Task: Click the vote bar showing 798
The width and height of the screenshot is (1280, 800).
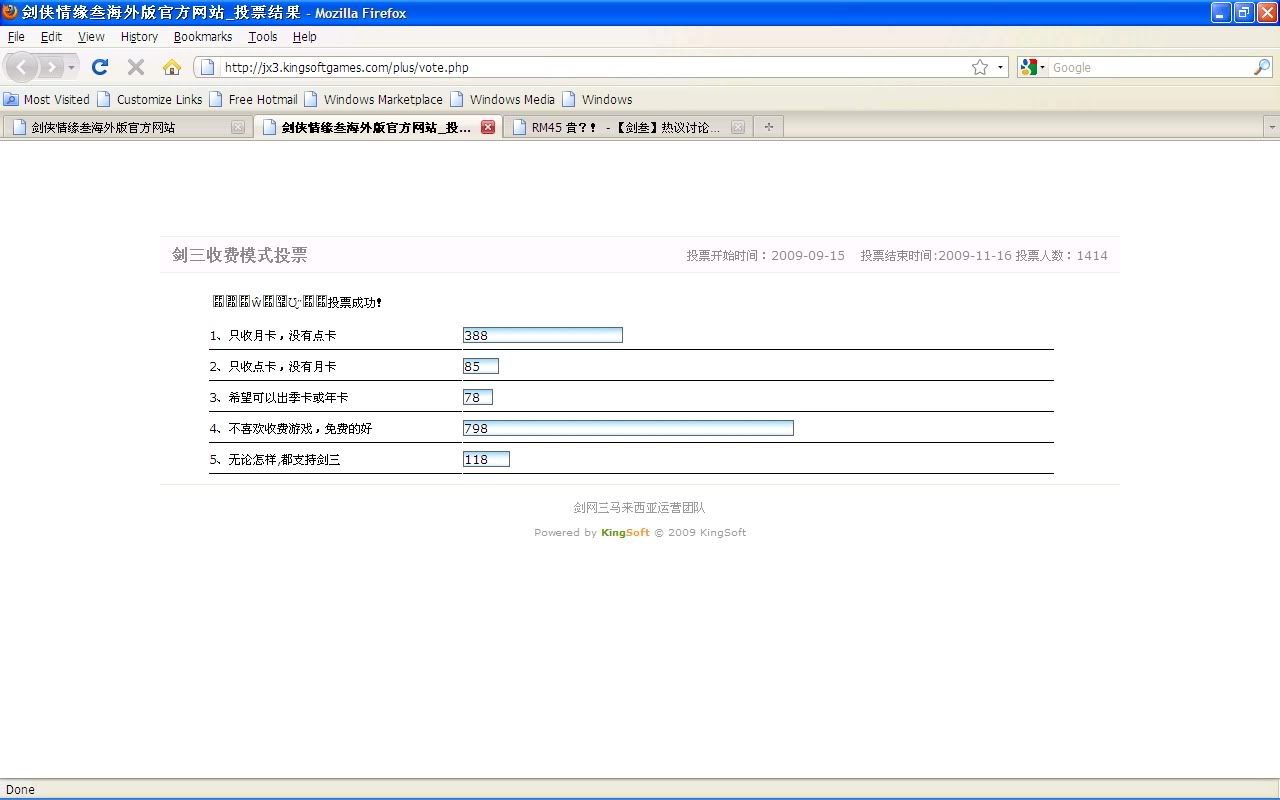Action: tap(628, 428)
